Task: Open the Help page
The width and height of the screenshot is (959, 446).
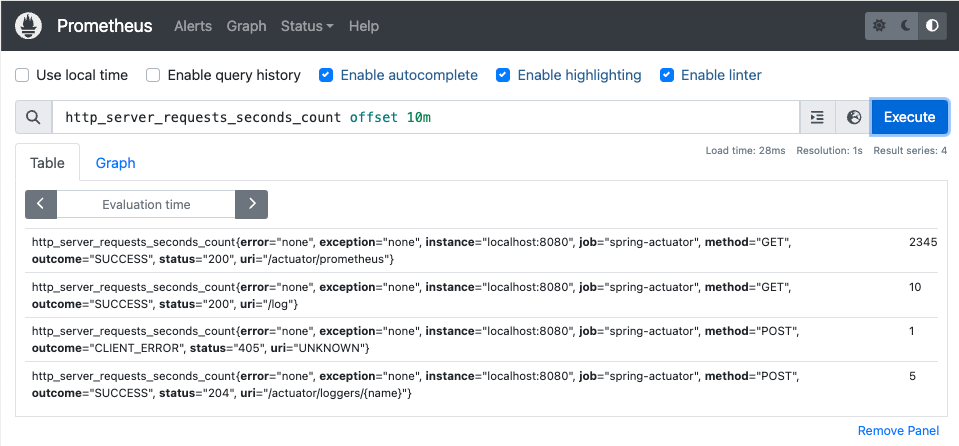Action: pos(364,26)
